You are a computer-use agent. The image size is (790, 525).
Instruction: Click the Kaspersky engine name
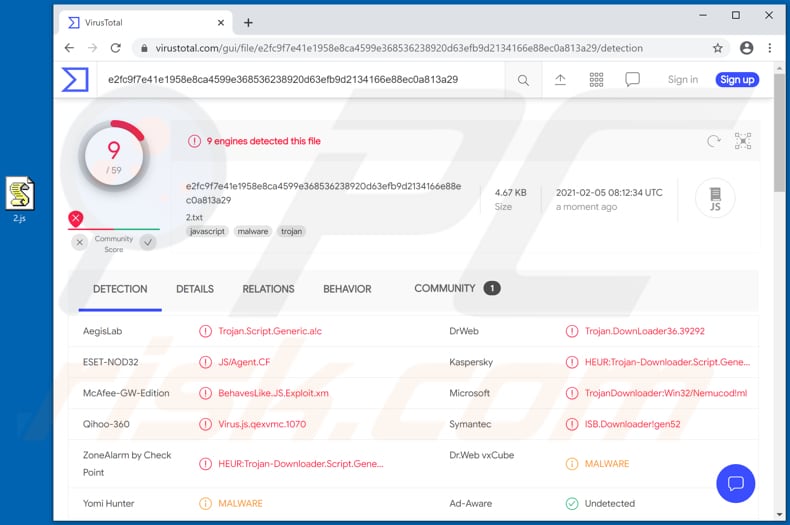coord(471,362)
